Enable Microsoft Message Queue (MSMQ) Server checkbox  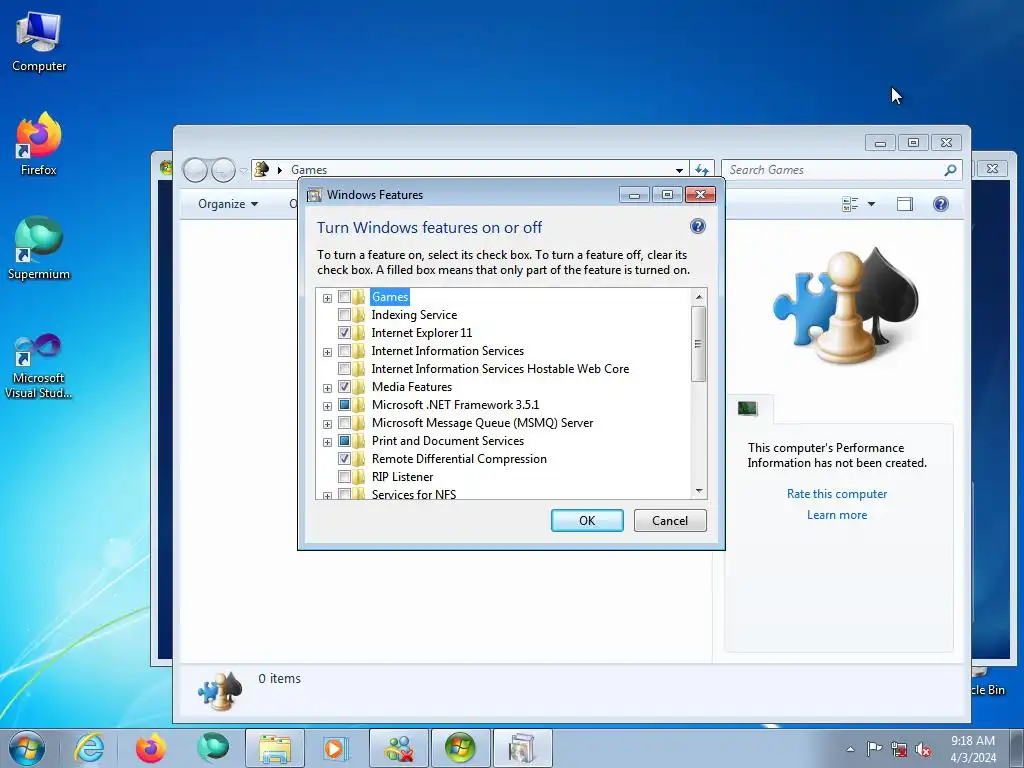[344, 423]
